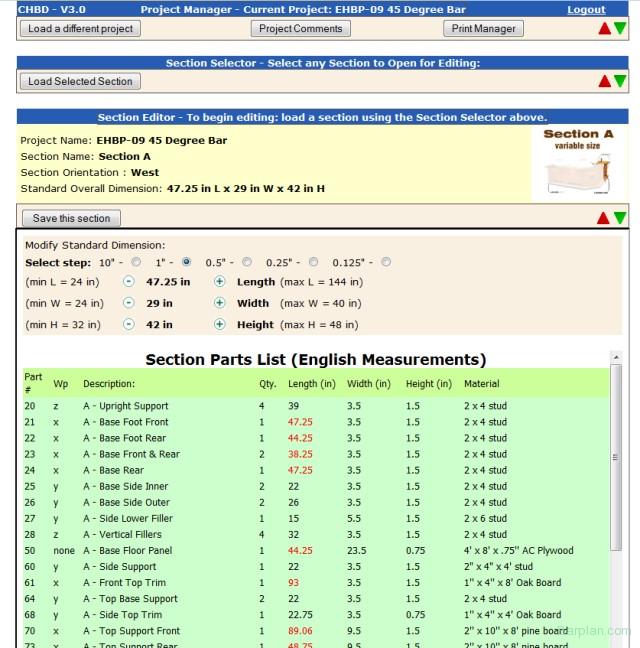Select row A - Top Support Front
Image resolution: width=640 pixels, height=648 pixels.
316,631
